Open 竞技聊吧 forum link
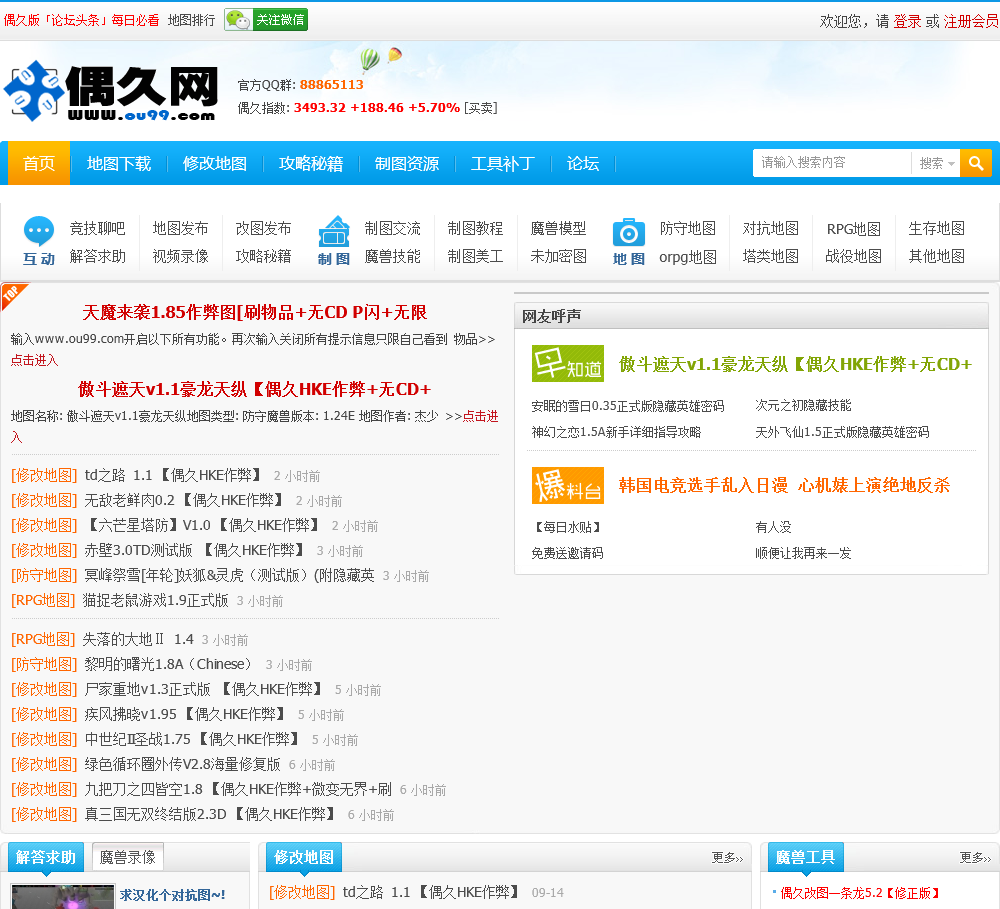The height and width of the screenshot is (909, 1000). pos(98,228)
